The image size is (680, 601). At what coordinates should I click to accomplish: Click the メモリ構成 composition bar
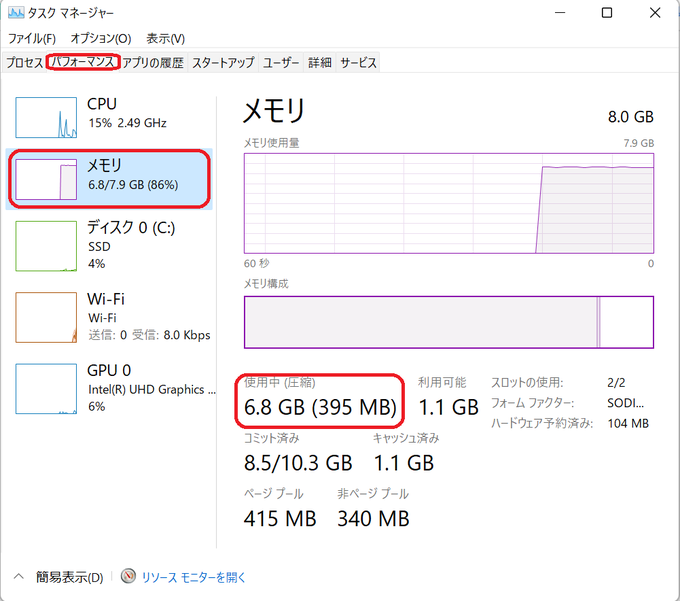(448, 322)
